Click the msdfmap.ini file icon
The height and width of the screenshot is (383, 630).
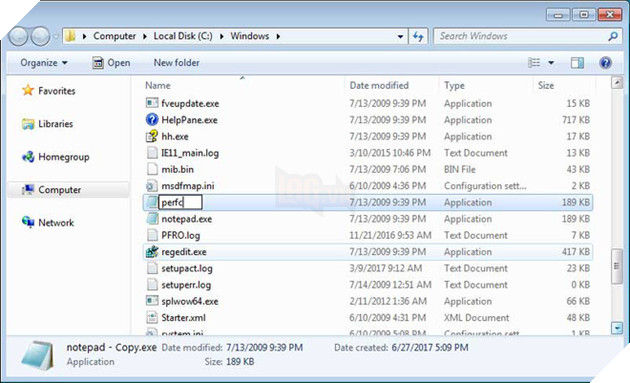(152, 186)
